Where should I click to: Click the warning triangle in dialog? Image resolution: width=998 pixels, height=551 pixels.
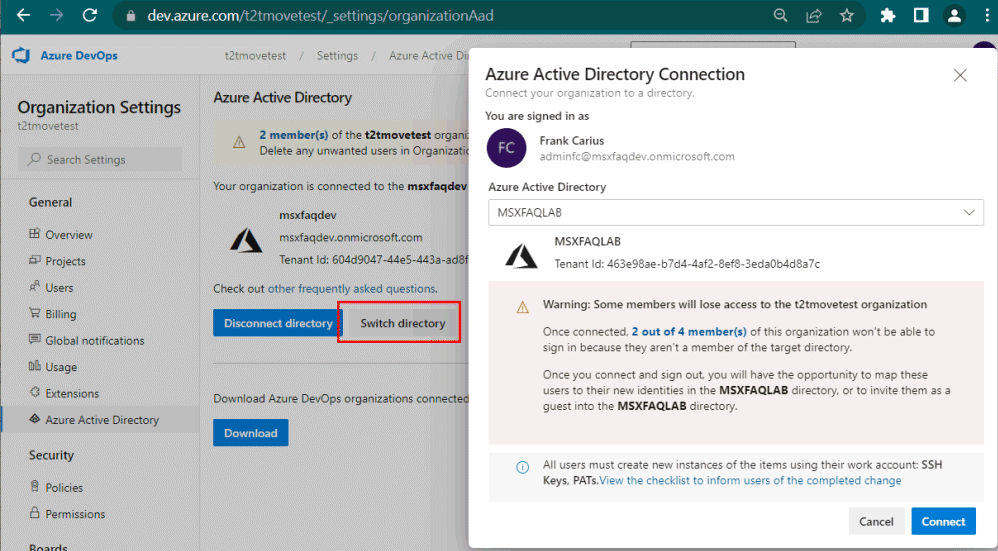click(523, 308)
